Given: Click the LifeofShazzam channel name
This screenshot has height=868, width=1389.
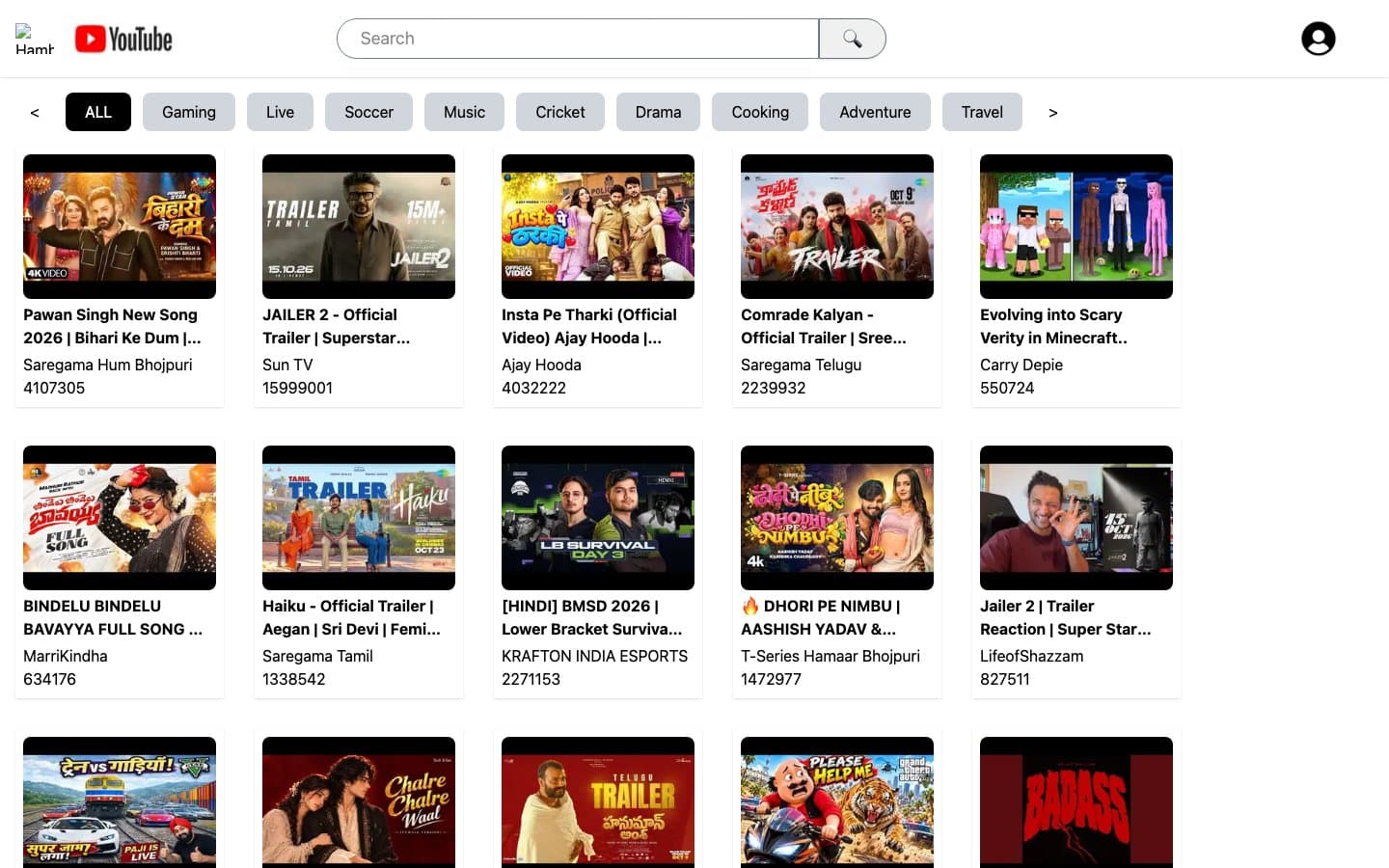Looking at the screenshot, I should coord(1031,656).
